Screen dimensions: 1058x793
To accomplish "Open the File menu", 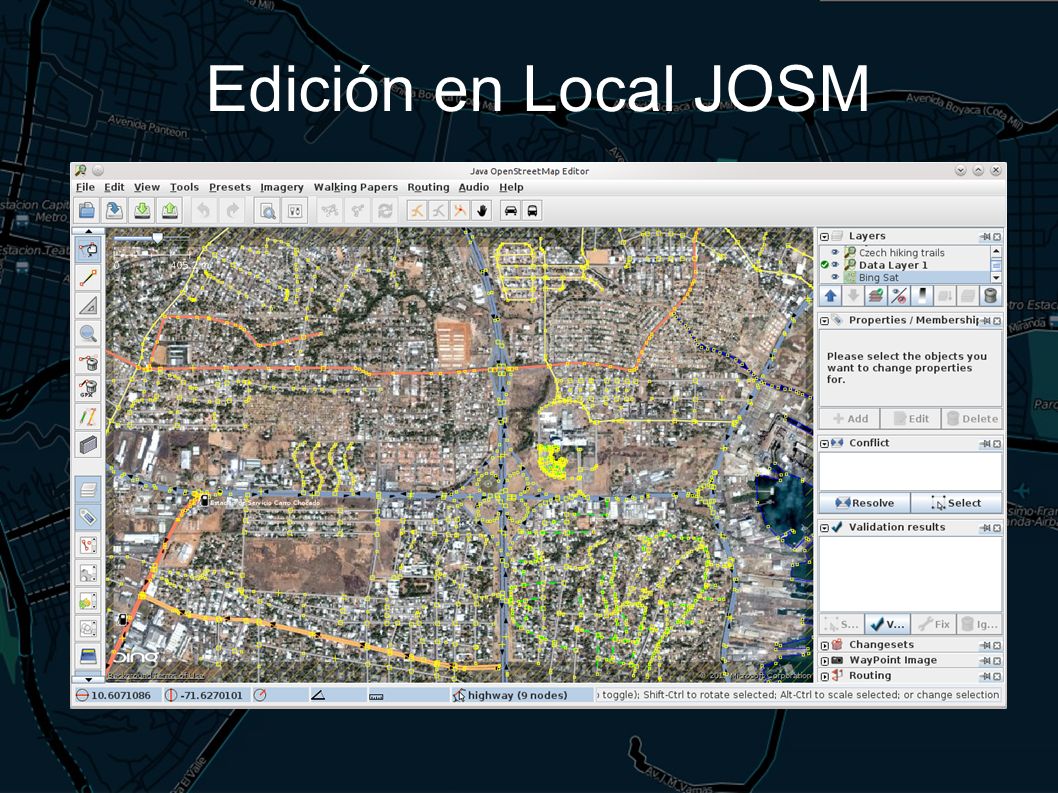I will point(85,187).
